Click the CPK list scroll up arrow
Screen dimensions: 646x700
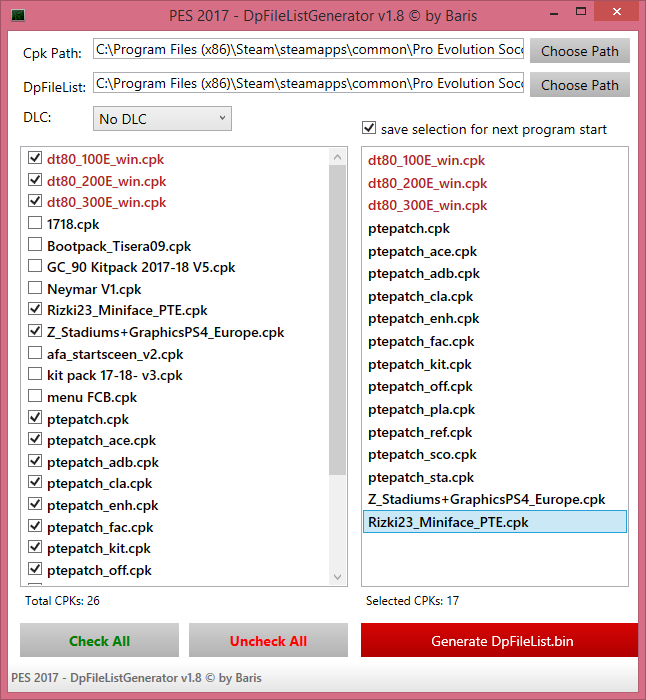pos(338,157)
